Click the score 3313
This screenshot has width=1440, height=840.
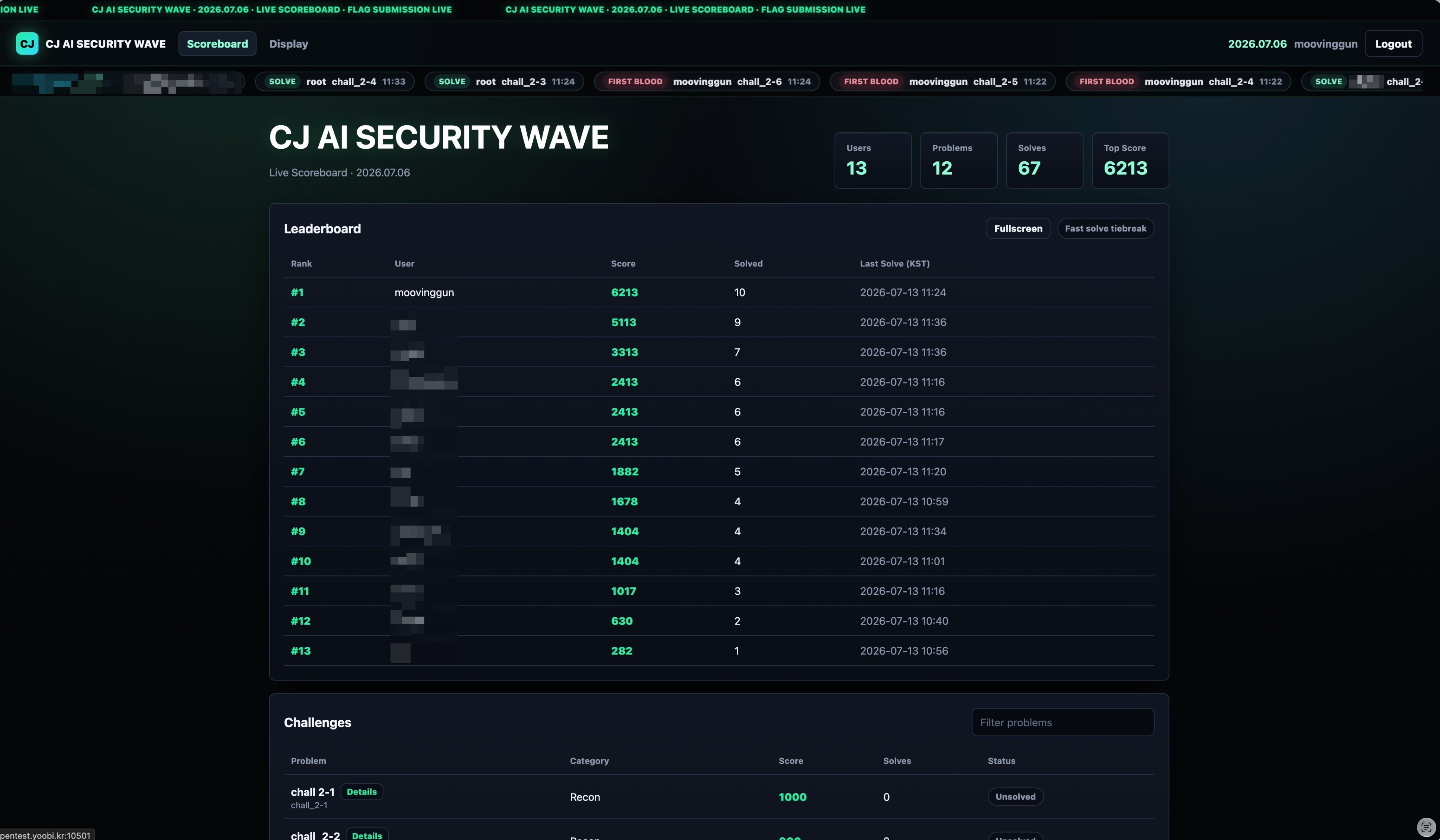point(624,352)
